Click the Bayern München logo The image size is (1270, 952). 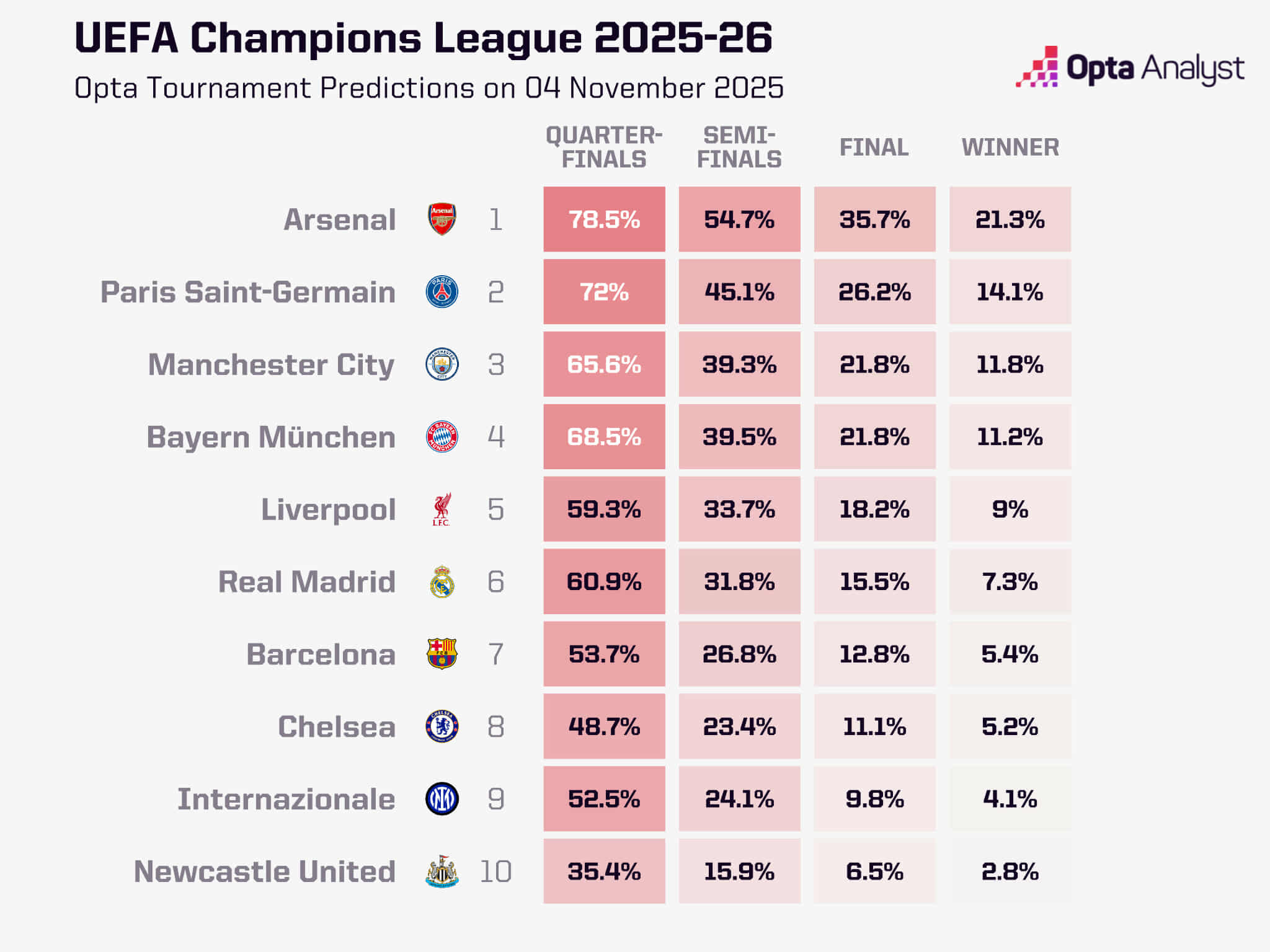coord(442,437)
